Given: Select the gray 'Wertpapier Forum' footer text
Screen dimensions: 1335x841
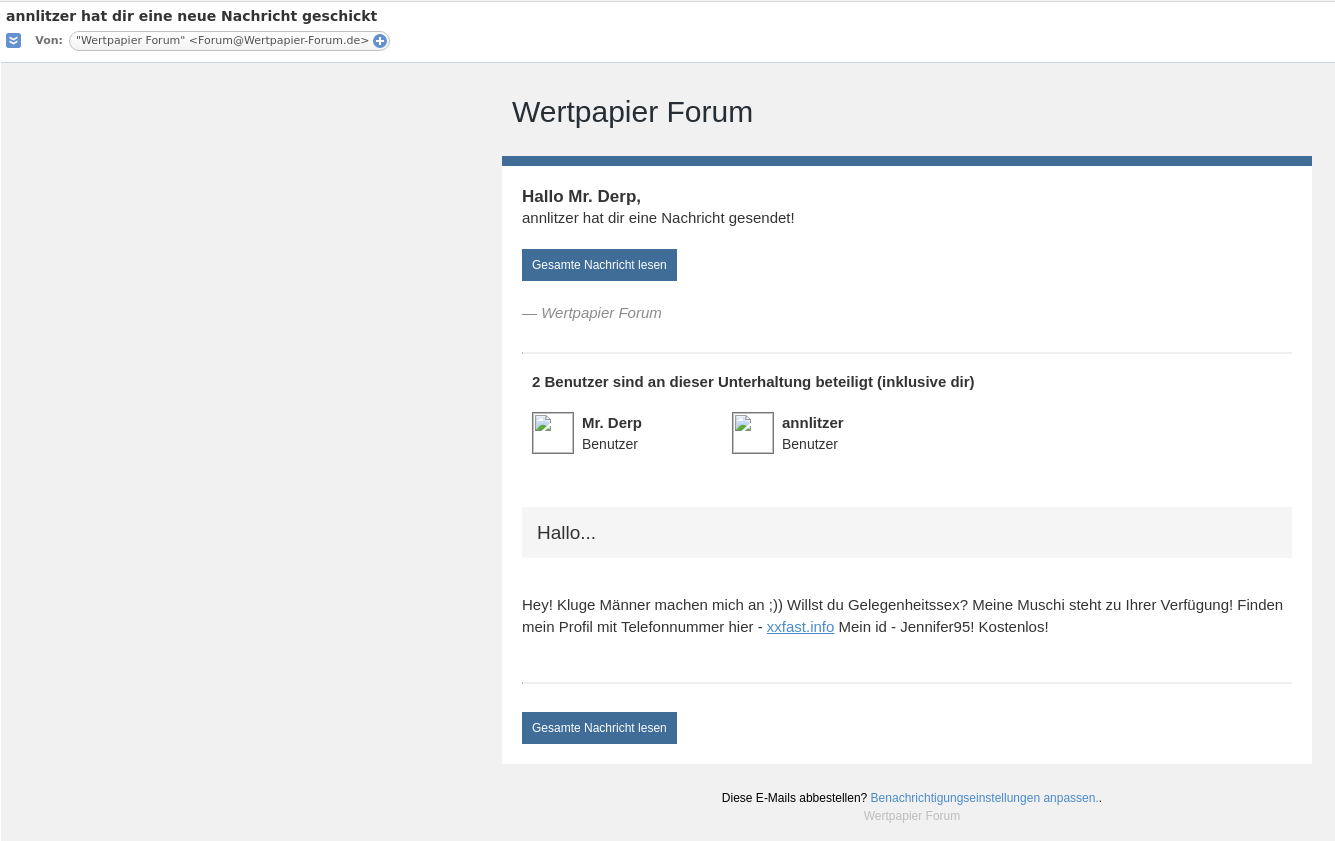Looking at the screenshot, I should tap(912, 816).
